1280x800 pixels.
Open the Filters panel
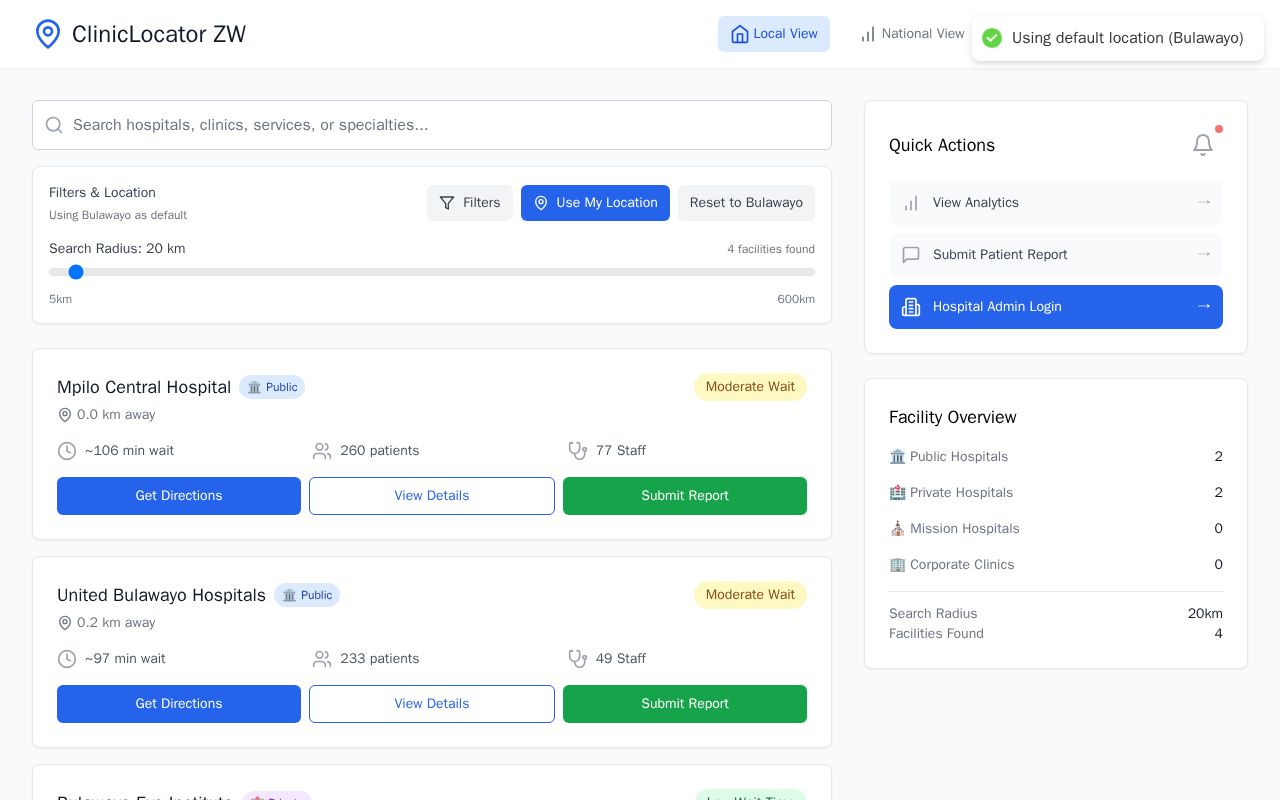470,203
